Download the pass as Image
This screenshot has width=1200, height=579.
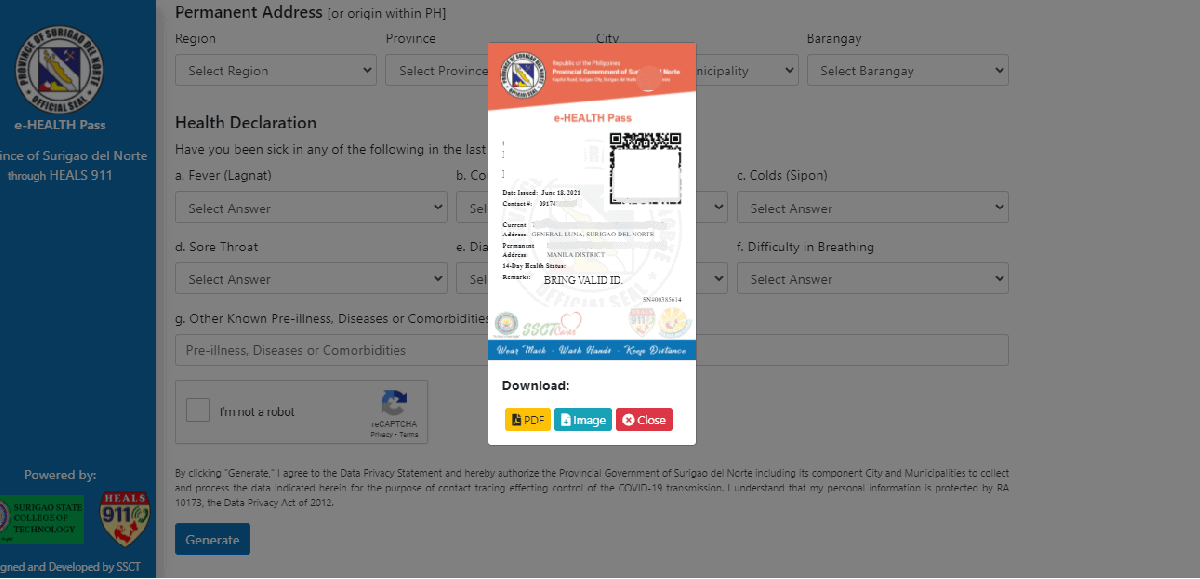coord(583,420)
